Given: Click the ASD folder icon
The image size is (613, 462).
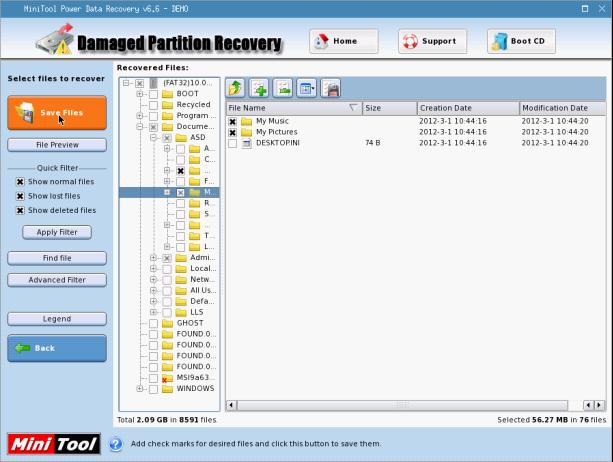Looking at the screenshot, I should pyautogui.click(x=181, y=138).
